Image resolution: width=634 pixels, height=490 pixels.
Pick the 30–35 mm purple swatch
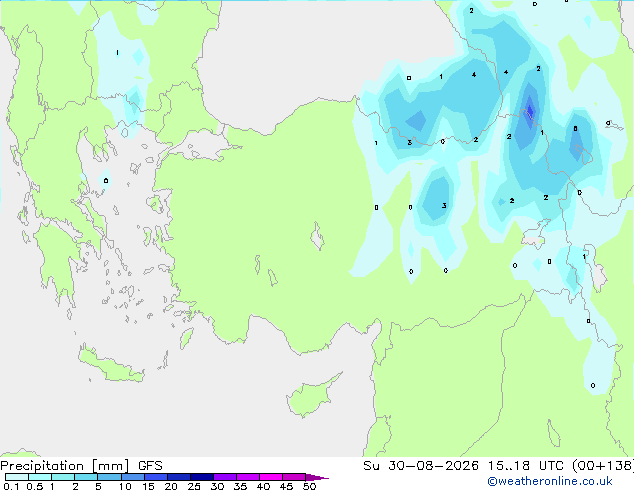click(224, 477)
